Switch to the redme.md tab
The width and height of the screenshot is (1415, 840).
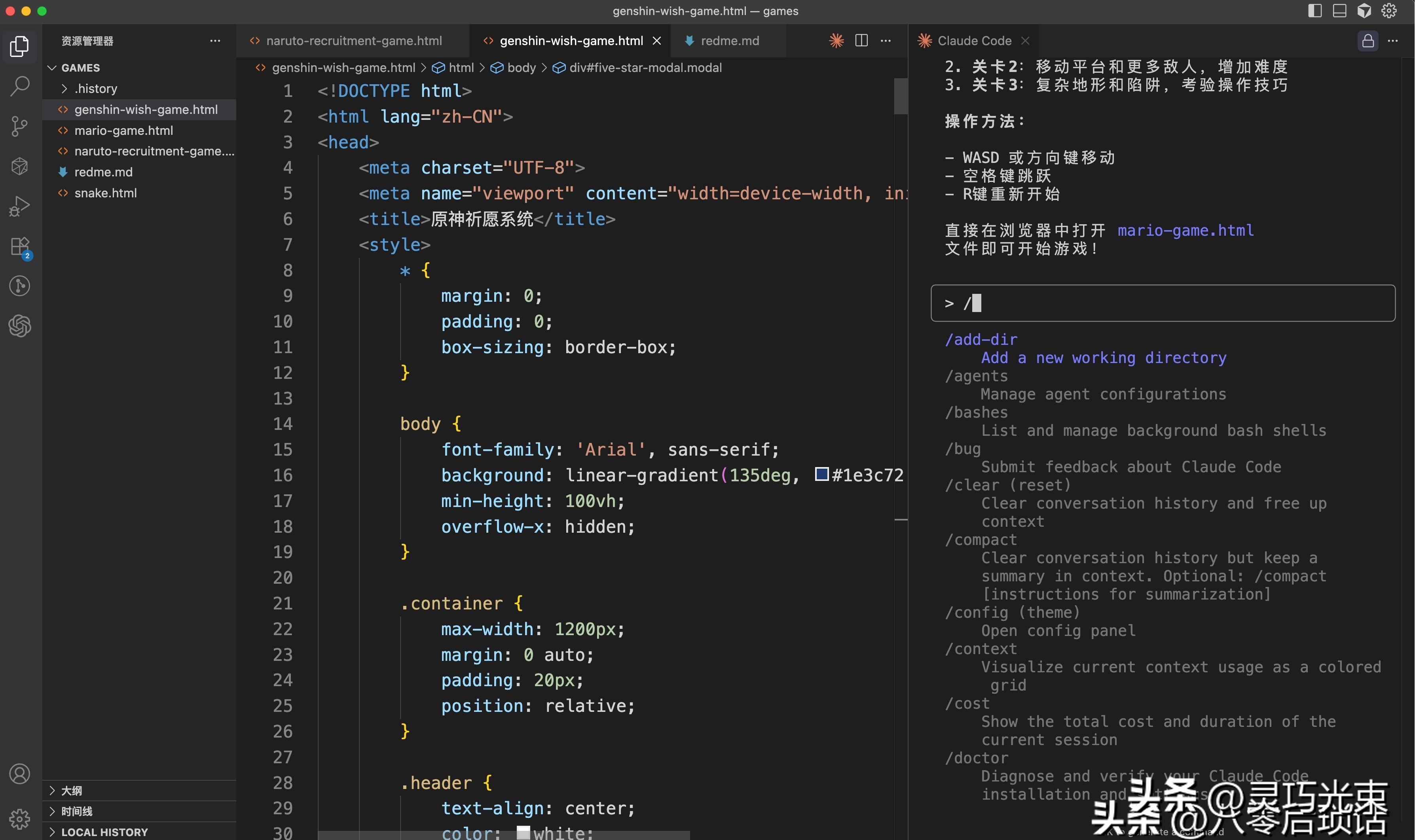[x=729, y=41]
